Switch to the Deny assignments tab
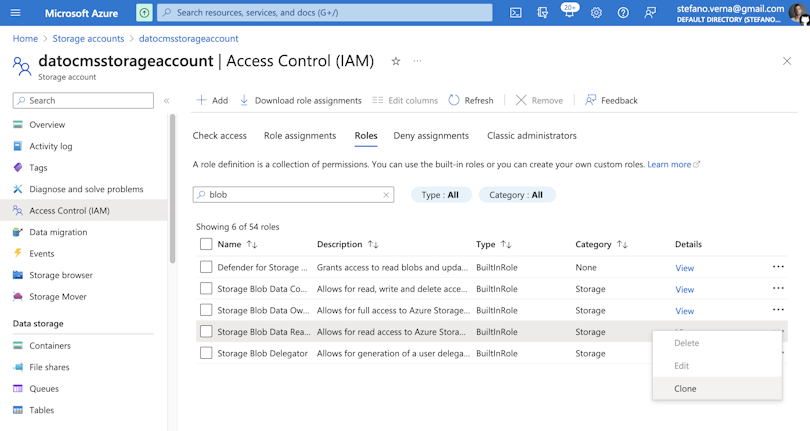Viewport: 810px width, 431px height. [431, 135]
